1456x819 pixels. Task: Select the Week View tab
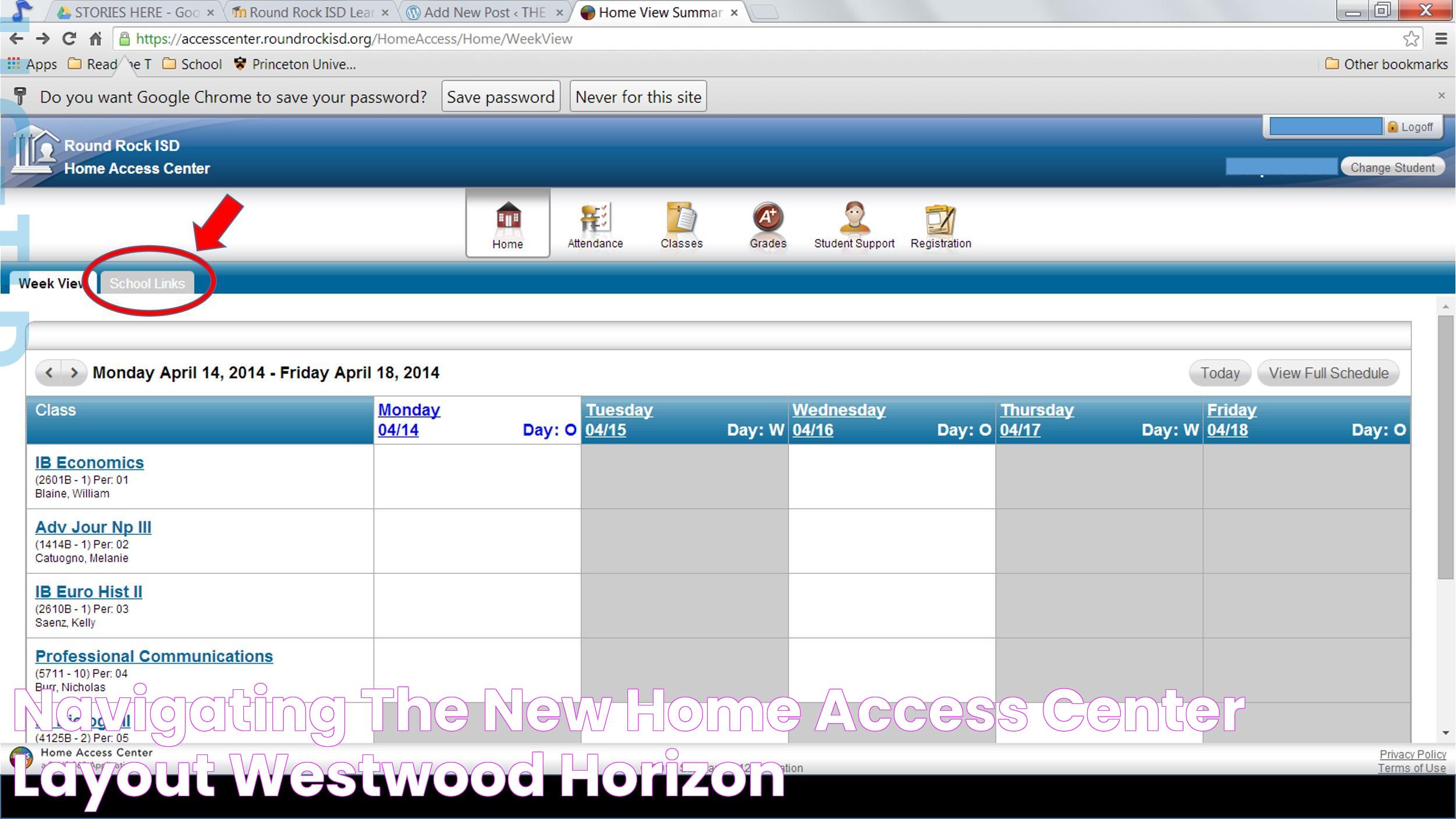(52, 283)
